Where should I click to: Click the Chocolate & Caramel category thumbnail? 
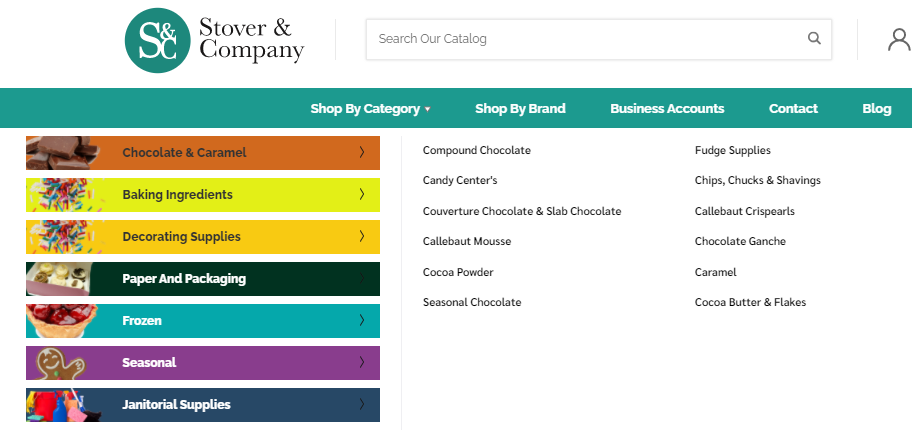pos(62,153)
